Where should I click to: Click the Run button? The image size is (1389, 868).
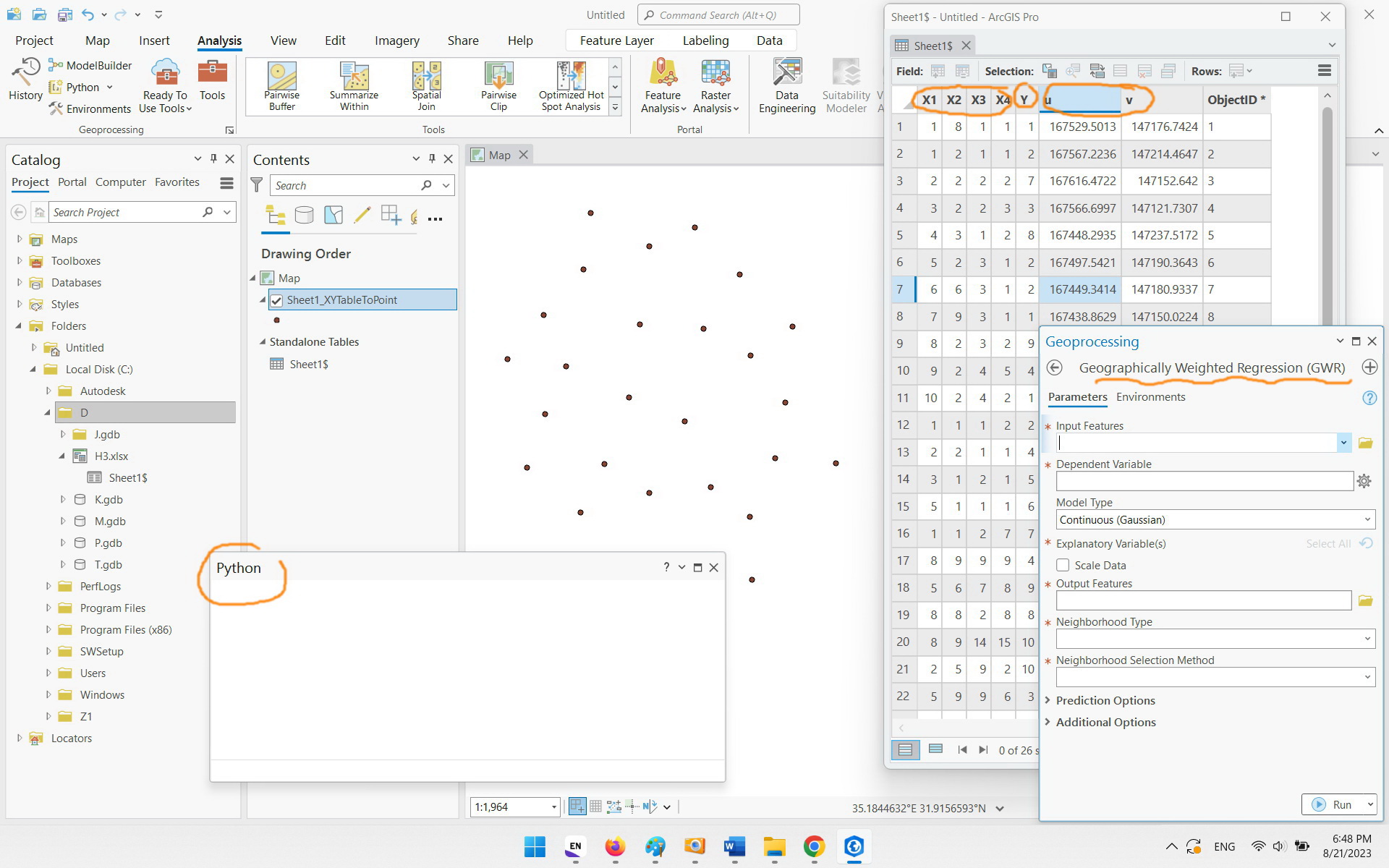point(1333,804)
